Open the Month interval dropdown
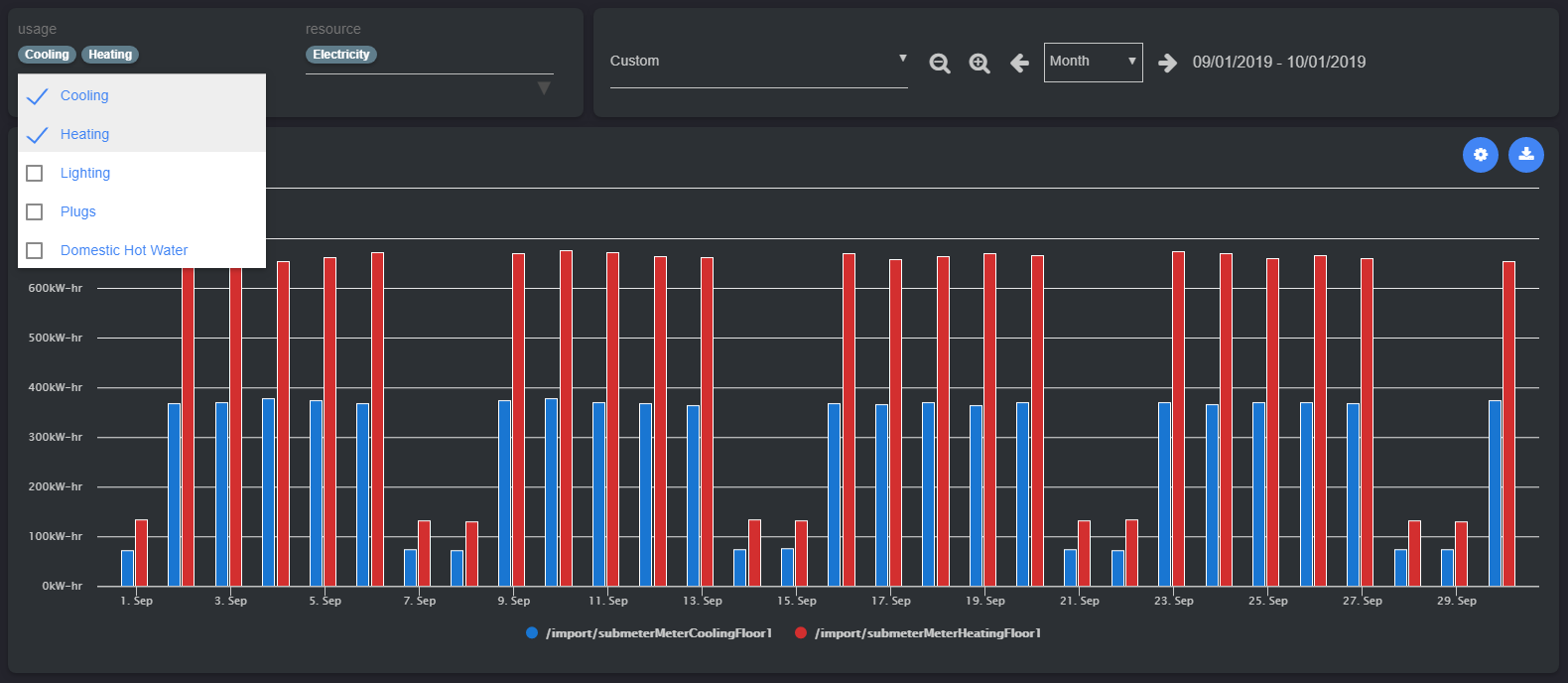This screenshot has width=1568, height=683. click(x=1093, y=62)
